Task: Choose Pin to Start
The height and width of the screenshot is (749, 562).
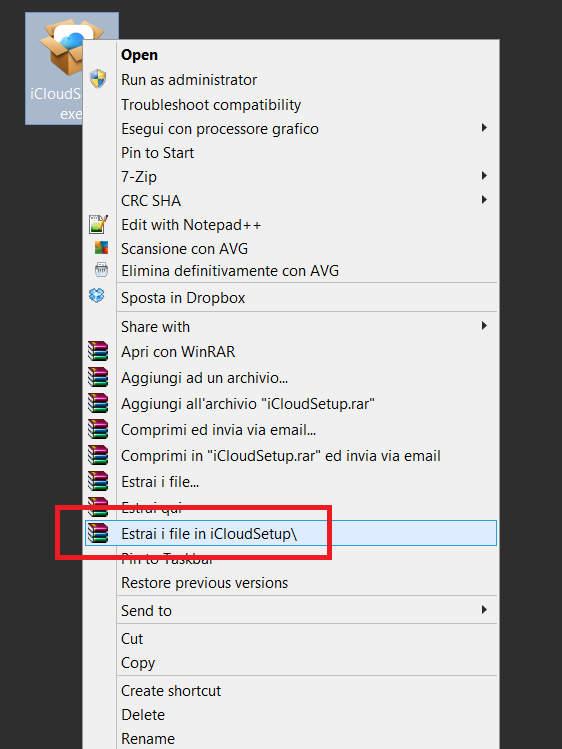Action: 158,153
